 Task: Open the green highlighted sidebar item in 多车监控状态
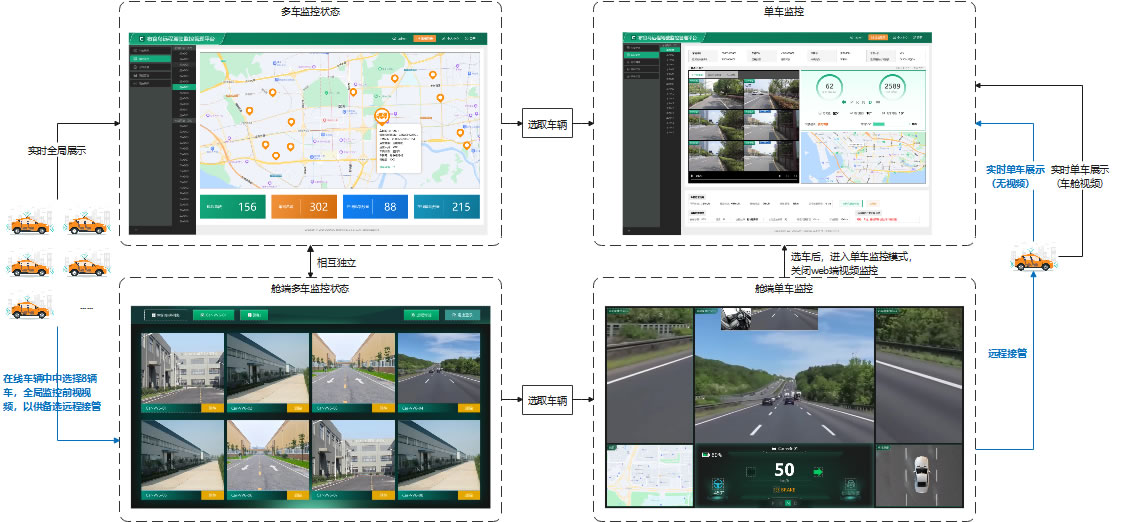coord(151,58)
